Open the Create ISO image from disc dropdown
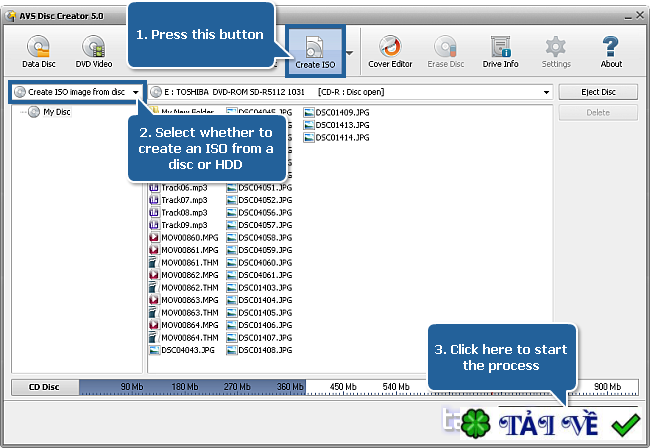 [77, 92]
